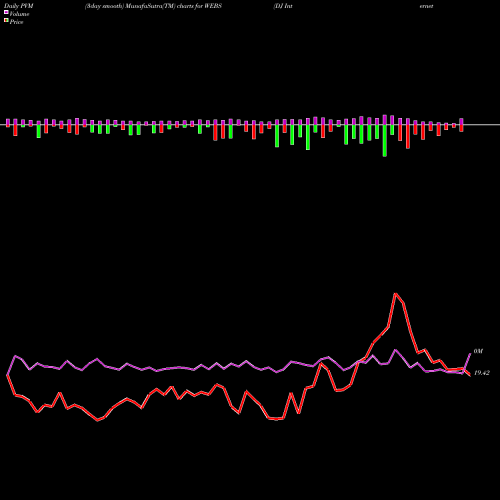
Task: Click the tallest green volume bar
Action: click(x=385, y=140)
